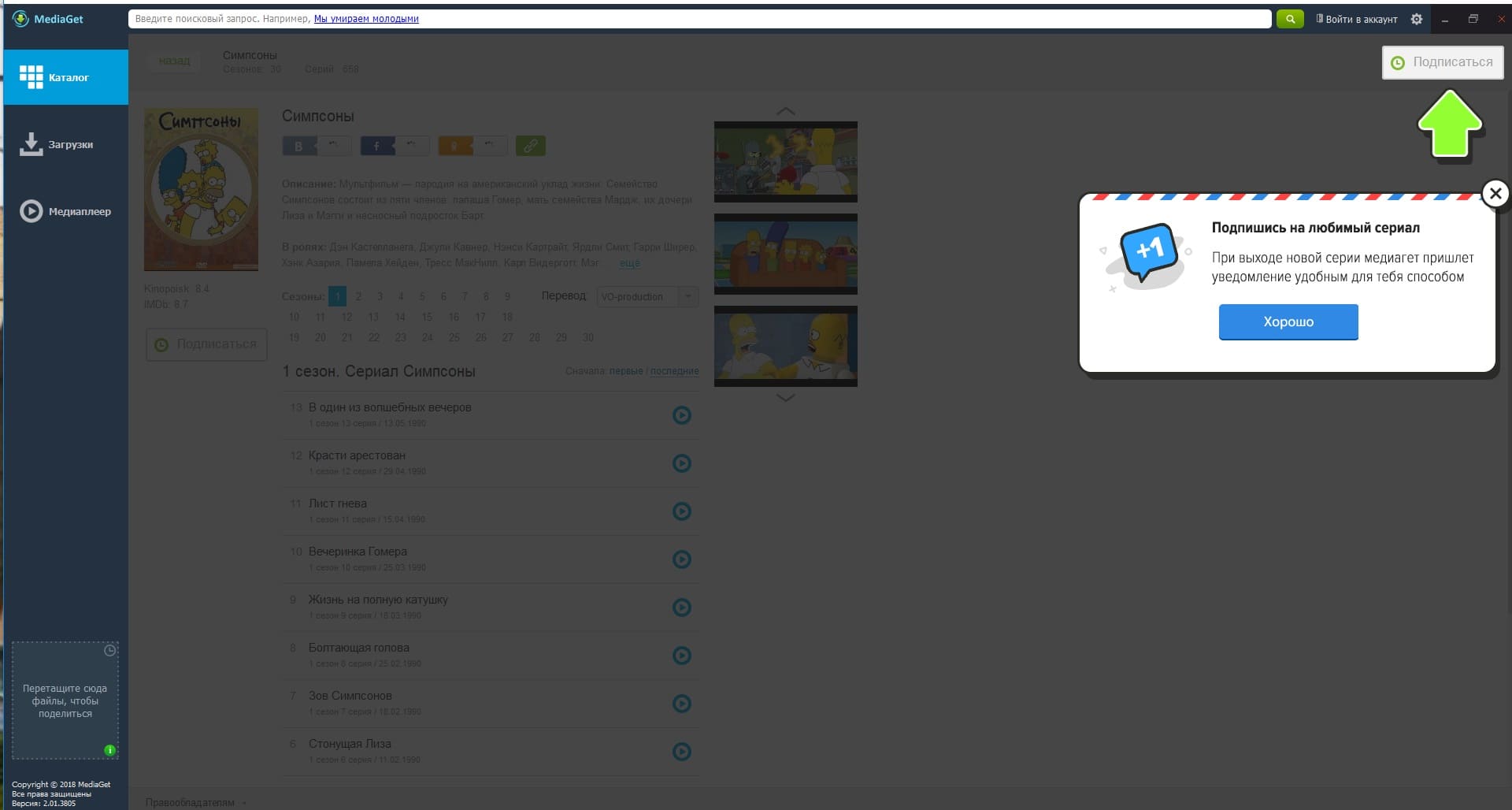Share on VK button
1512x810 pixels.
(x=317, y=146)
